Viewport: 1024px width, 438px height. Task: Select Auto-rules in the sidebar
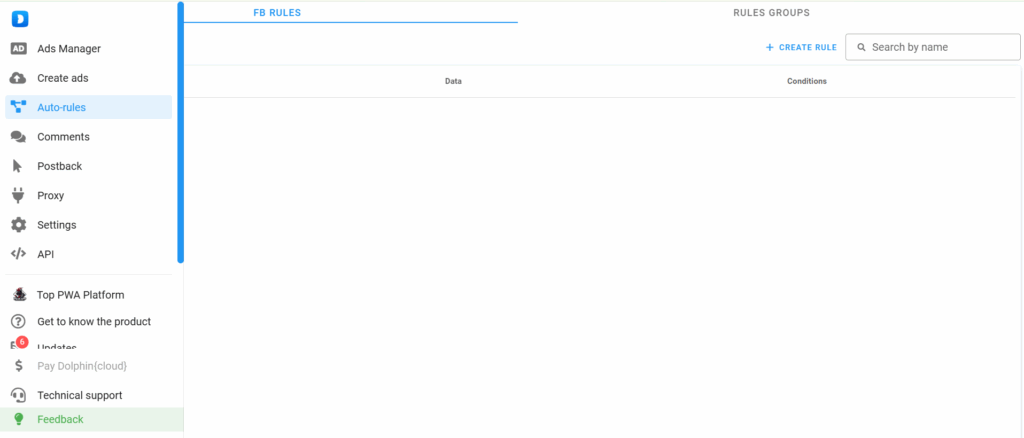pyautogui.click(x=89, y=107)
